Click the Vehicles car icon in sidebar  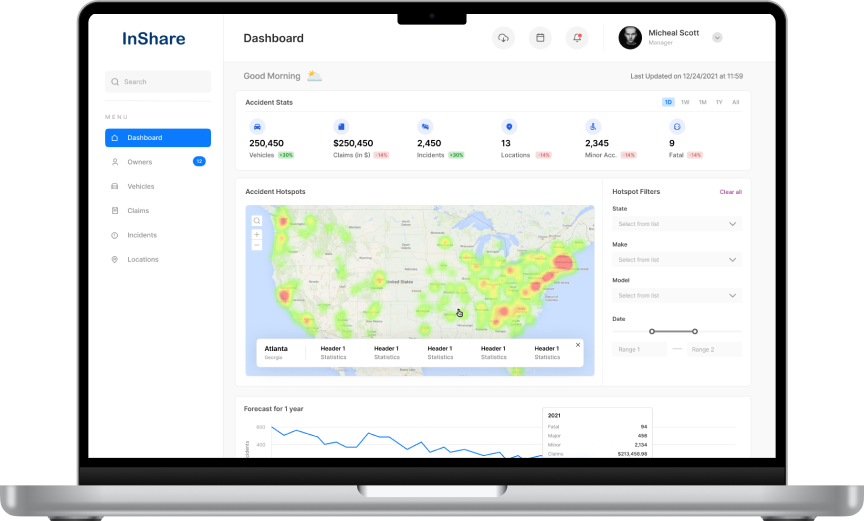(x=115, y=186)
